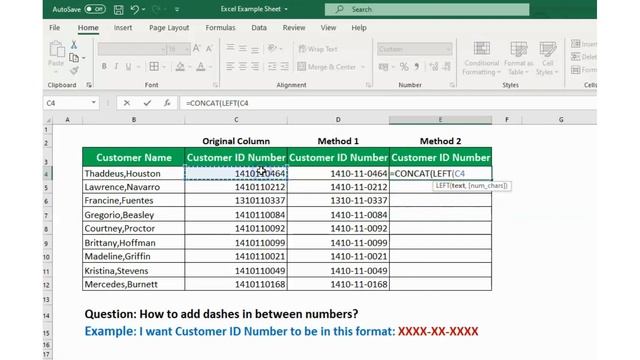Switch to the Data tab
Screen dimensions: 640x360
(259, 28)
